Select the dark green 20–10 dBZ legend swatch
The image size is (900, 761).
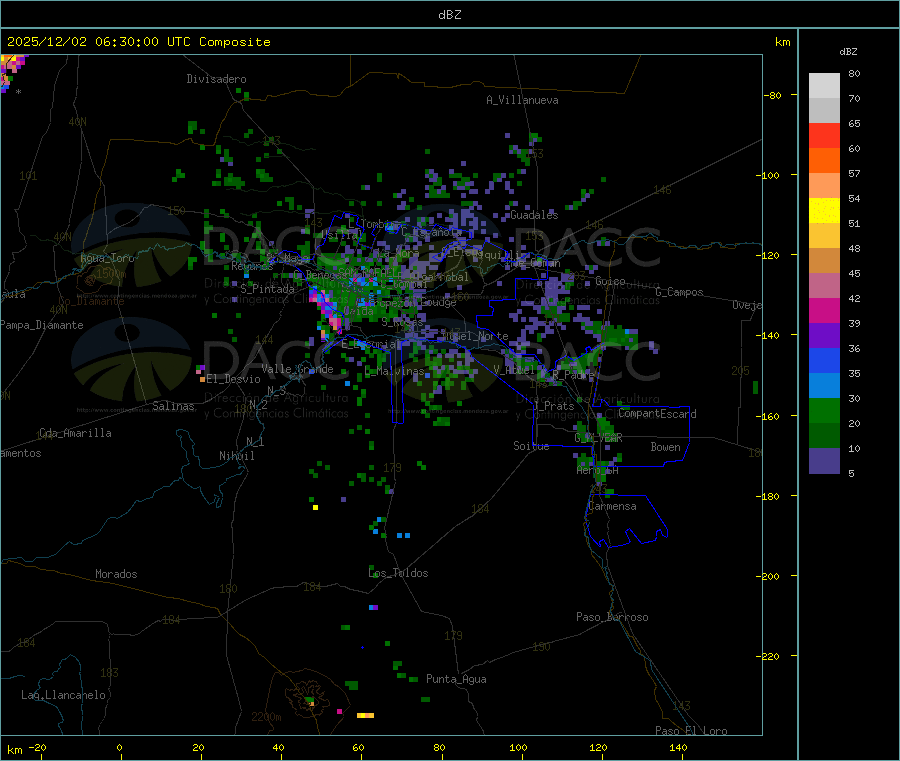[x=824, y=436]
